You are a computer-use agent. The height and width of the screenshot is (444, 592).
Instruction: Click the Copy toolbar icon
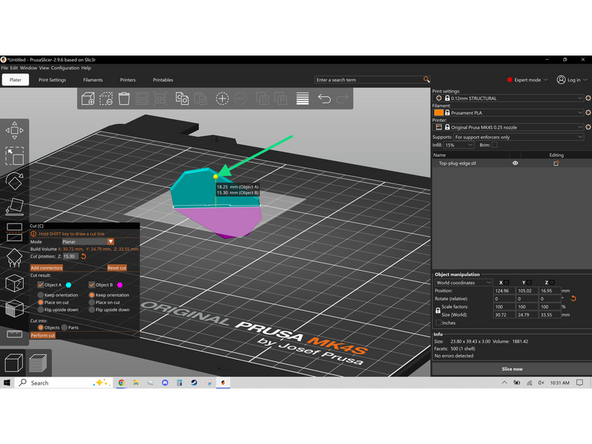point(182,99)
